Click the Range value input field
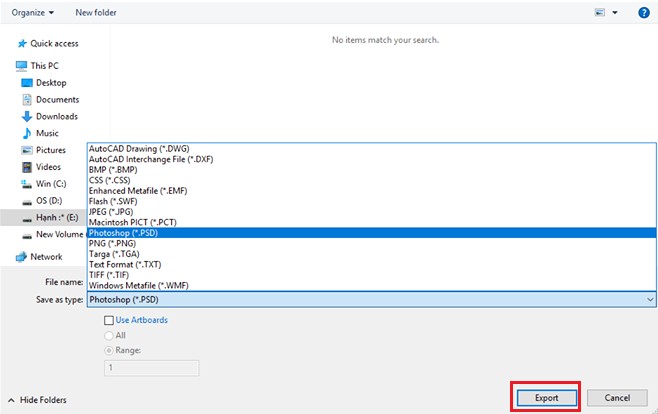This screenshot has width=658, height=414. (x=152, y=367)
